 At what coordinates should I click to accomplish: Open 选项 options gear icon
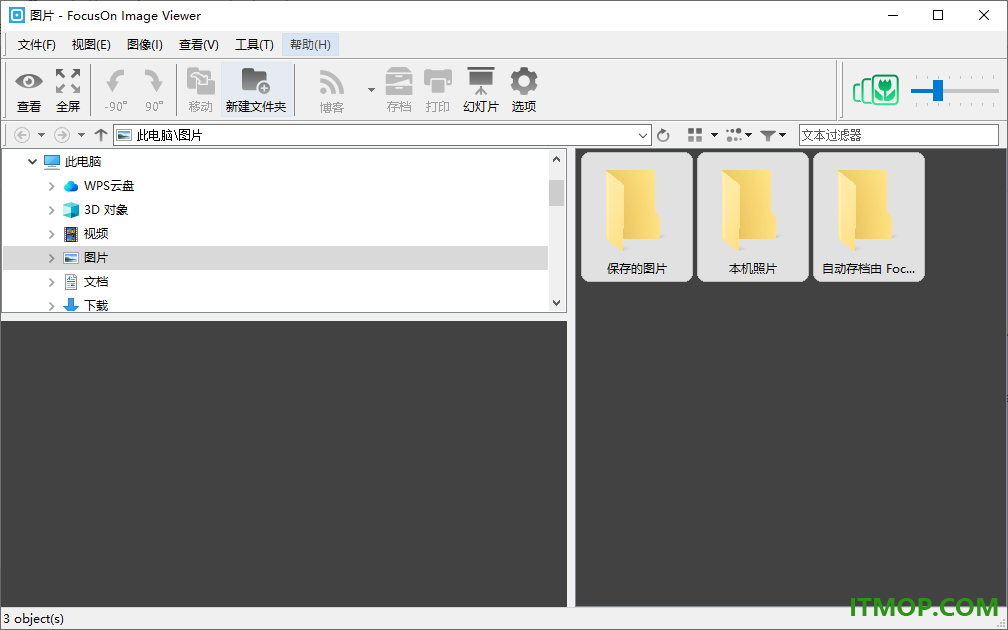[524, 90]
